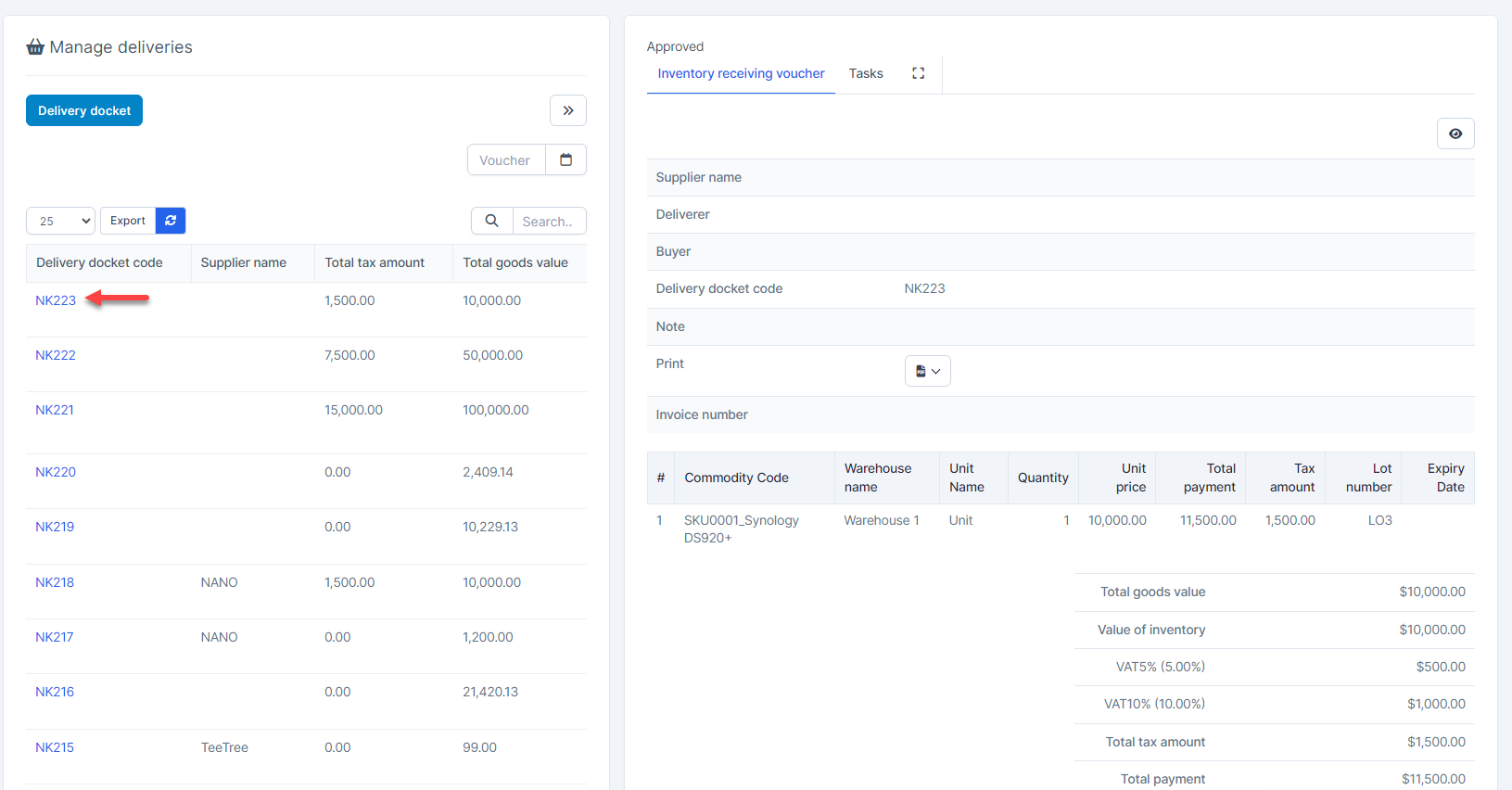1512x790 pixels.
Task: Sort by Delivery docket code column header
Action: click(x=99, y=262)
